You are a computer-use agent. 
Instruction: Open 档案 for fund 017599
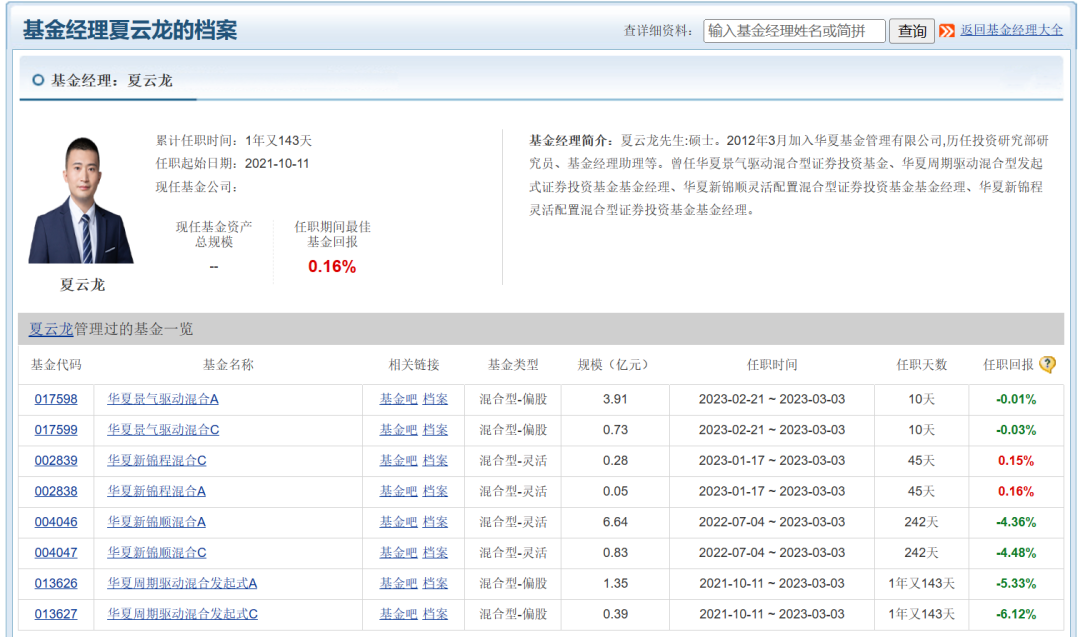click(x=435, y=430)
